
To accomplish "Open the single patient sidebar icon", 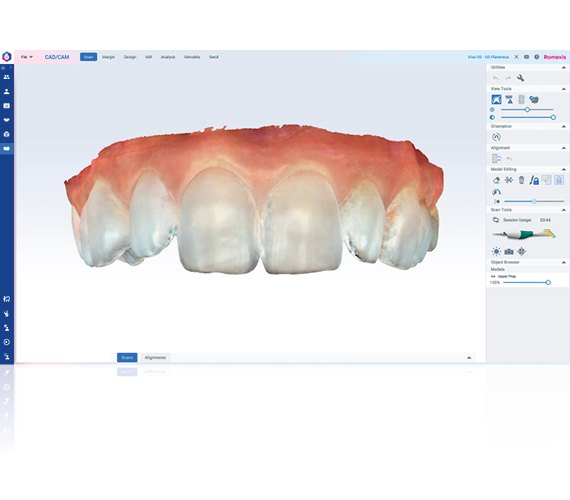I will pos(7,91).
